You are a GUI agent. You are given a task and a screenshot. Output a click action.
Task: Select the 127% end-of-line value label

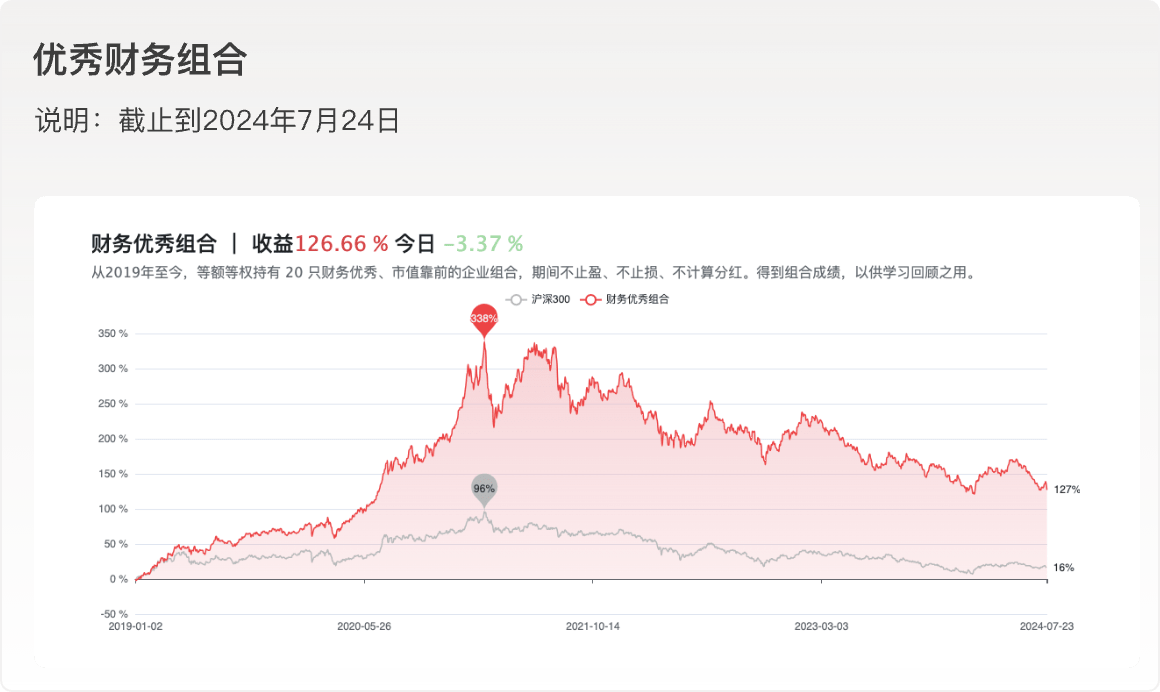1067,489
